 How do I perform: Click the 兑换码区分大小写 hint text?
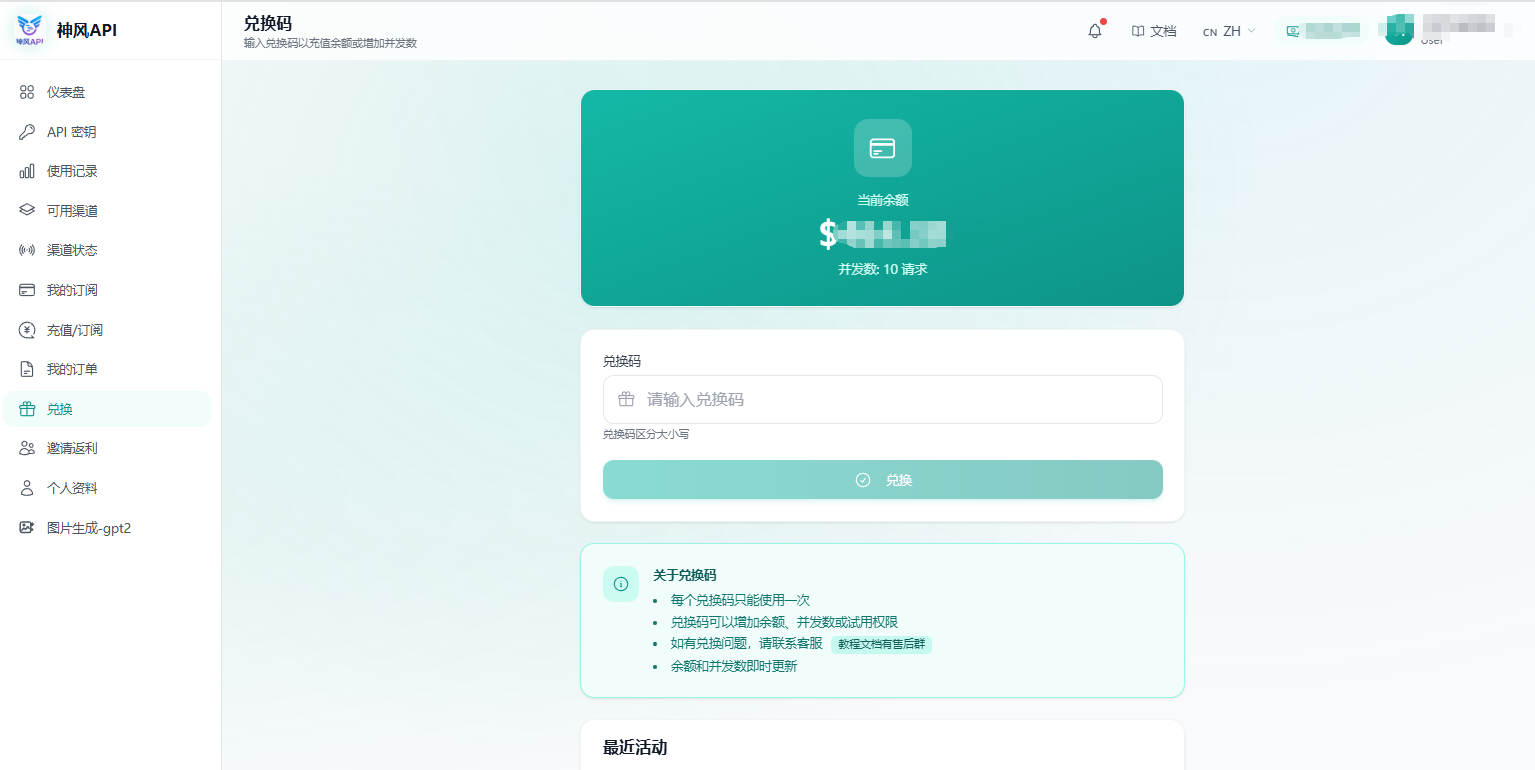point(646,434)
